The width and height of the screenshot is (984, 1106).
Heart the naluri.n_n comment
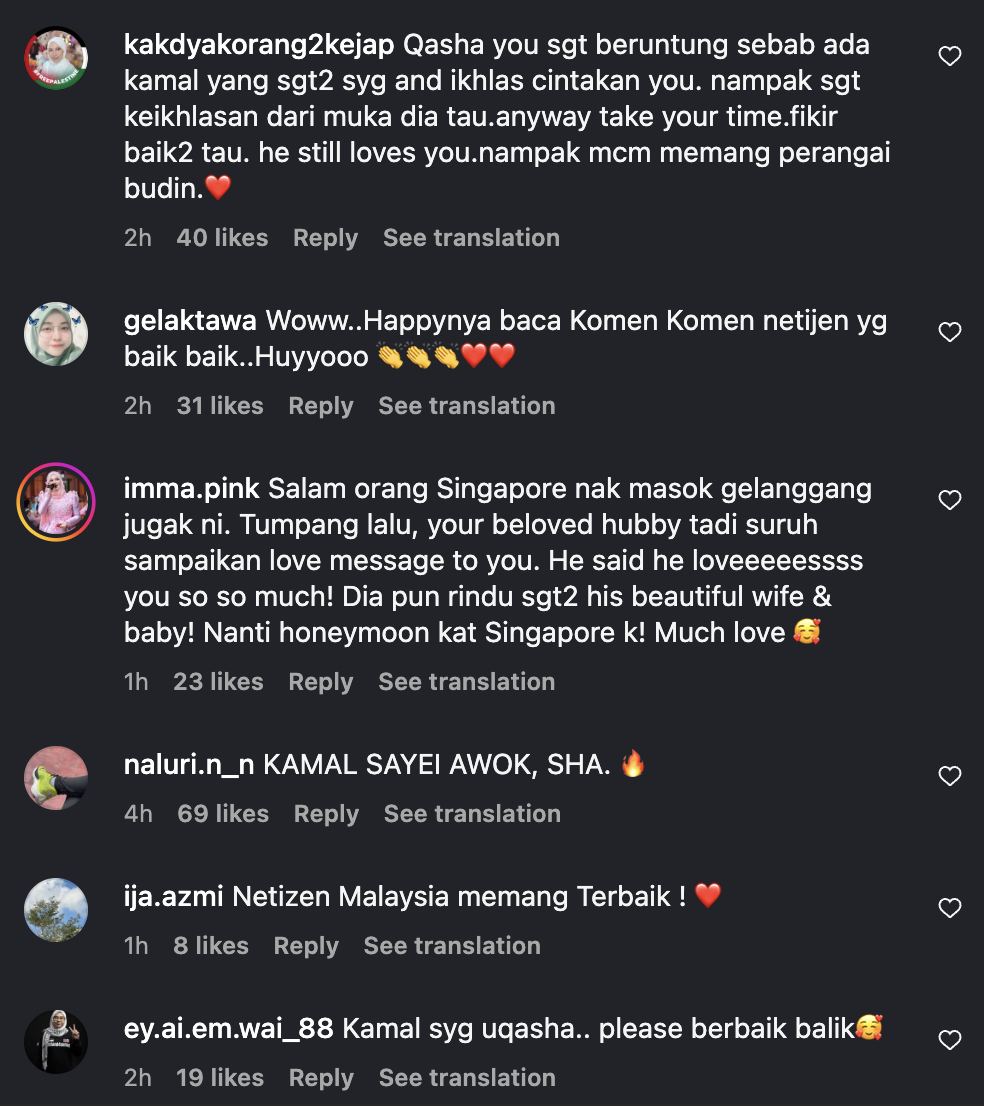(x=949, y=776)
